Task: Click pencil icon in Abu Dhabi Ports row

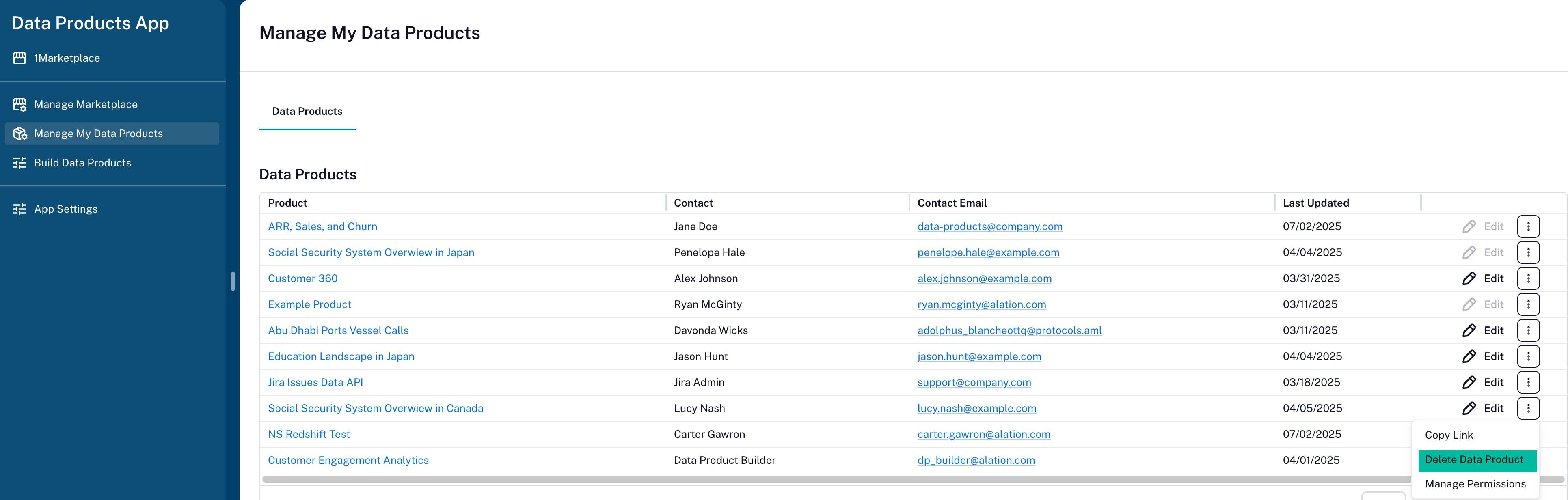Action: point(1469,330)
